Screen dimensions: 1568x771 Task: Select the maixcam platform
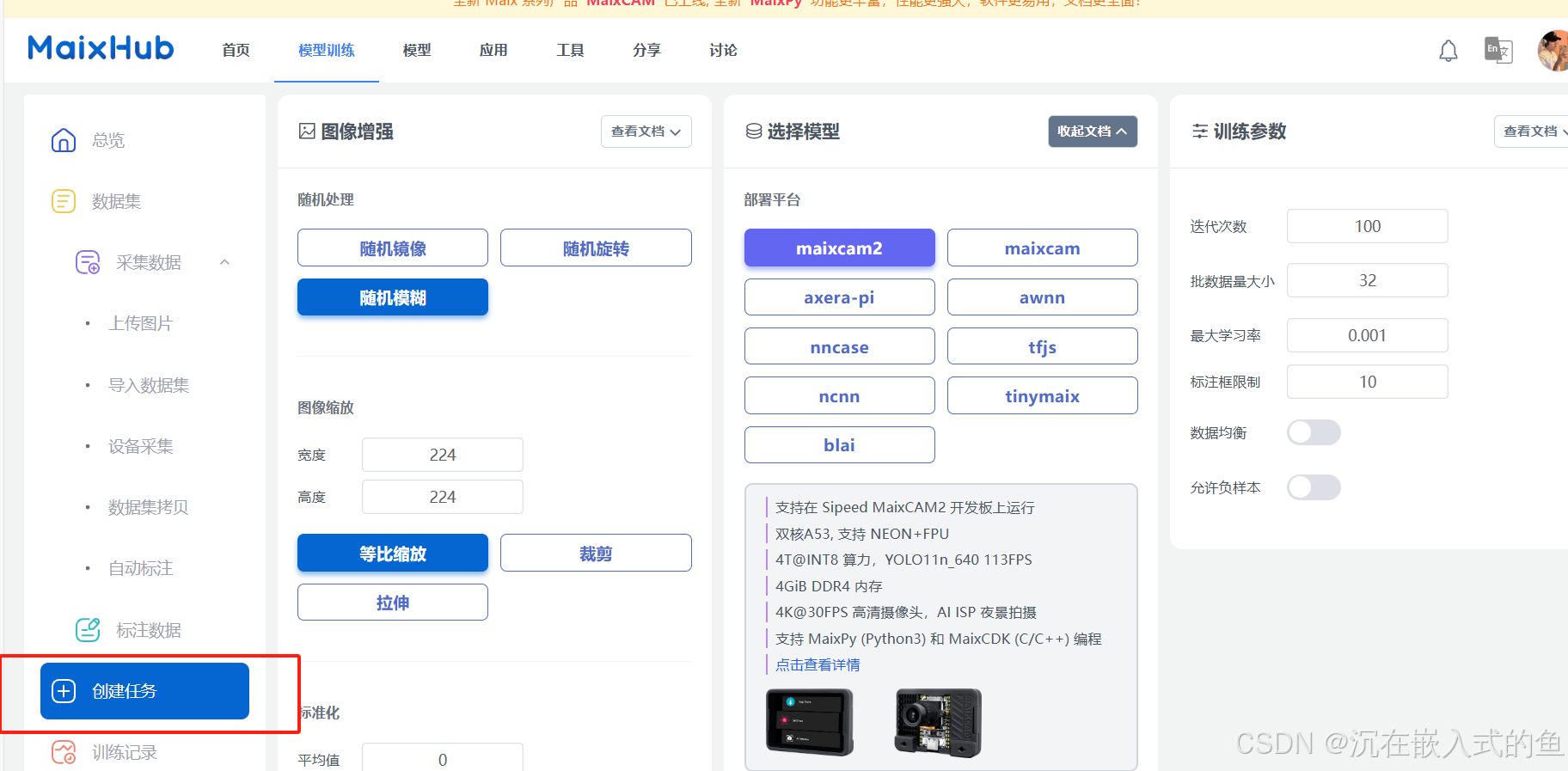click(1042, 248)
